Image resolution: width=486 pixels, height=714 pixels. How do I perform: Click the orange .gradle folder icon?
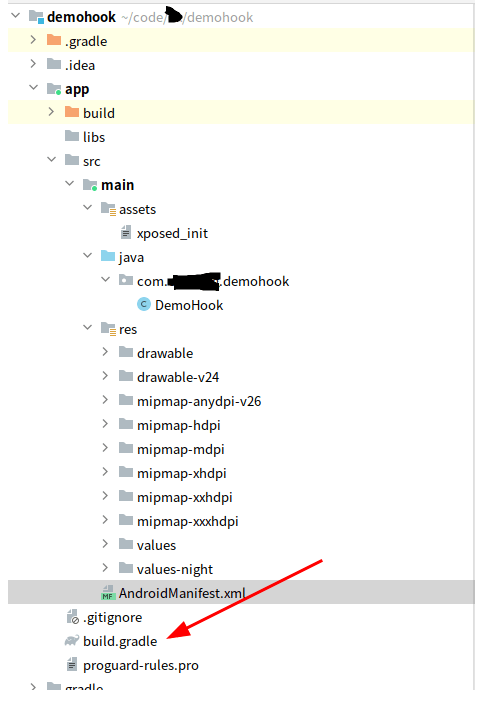click(54, 40)
